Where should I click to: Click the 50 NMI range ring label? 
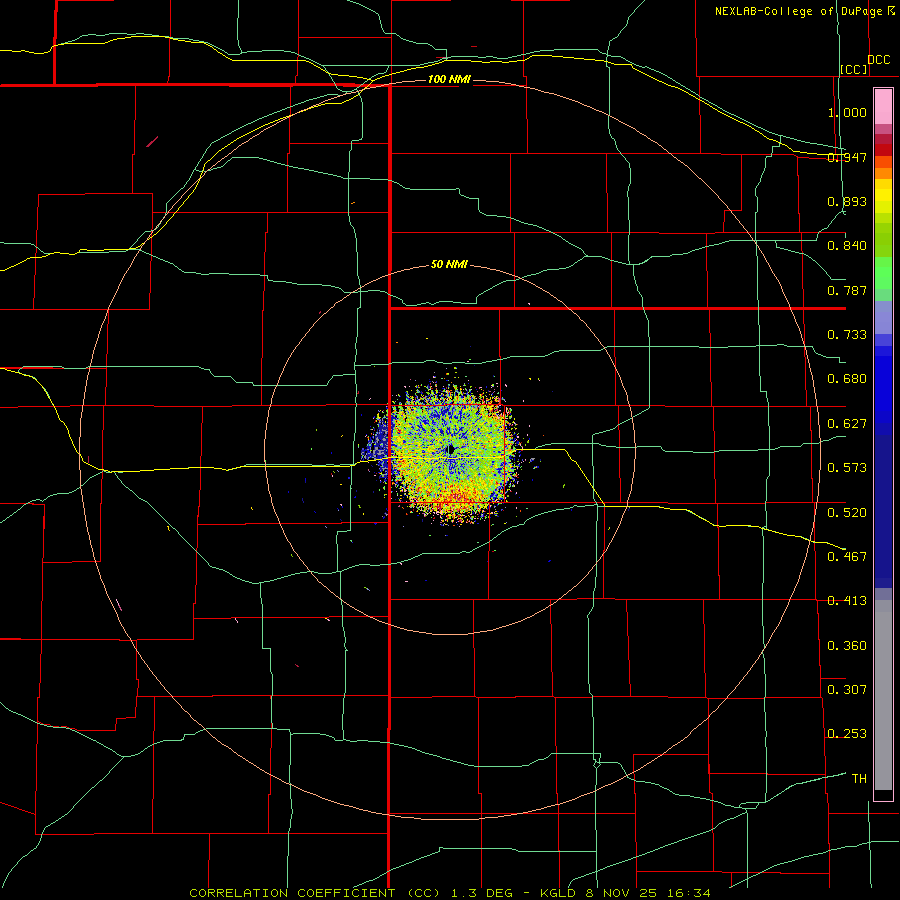[449, 265]
